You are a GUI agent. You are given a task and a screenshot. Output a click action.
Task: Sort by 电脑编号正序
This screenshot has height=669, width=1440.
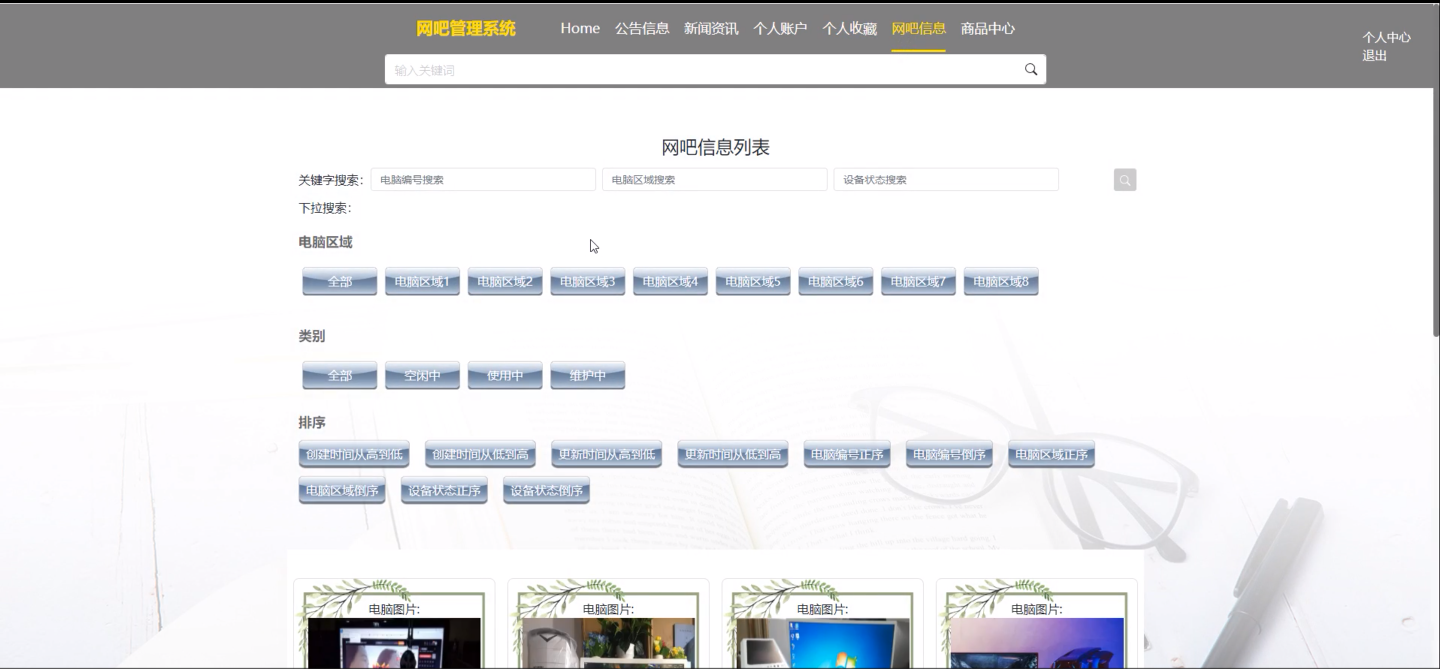coord(848,455)
